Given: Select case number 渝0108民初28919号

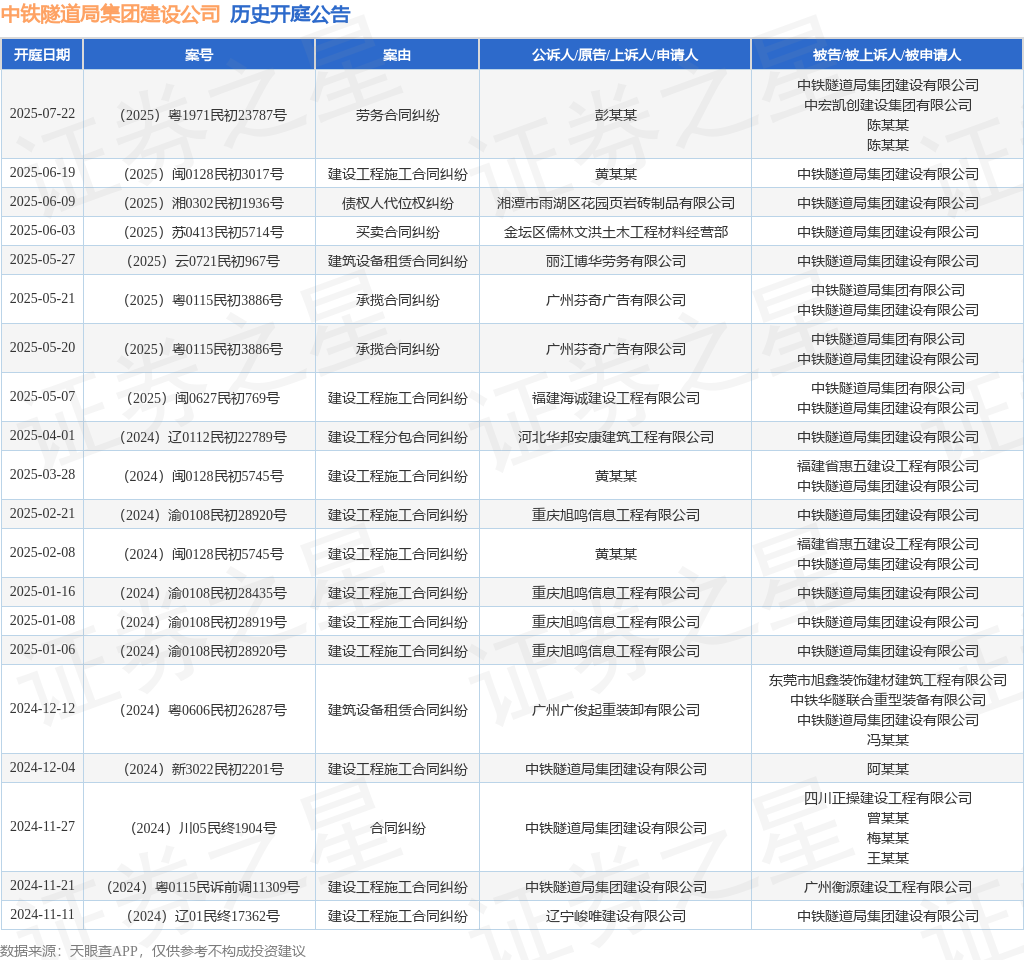Looking at the screenshot, I should (x=203, y=622).
